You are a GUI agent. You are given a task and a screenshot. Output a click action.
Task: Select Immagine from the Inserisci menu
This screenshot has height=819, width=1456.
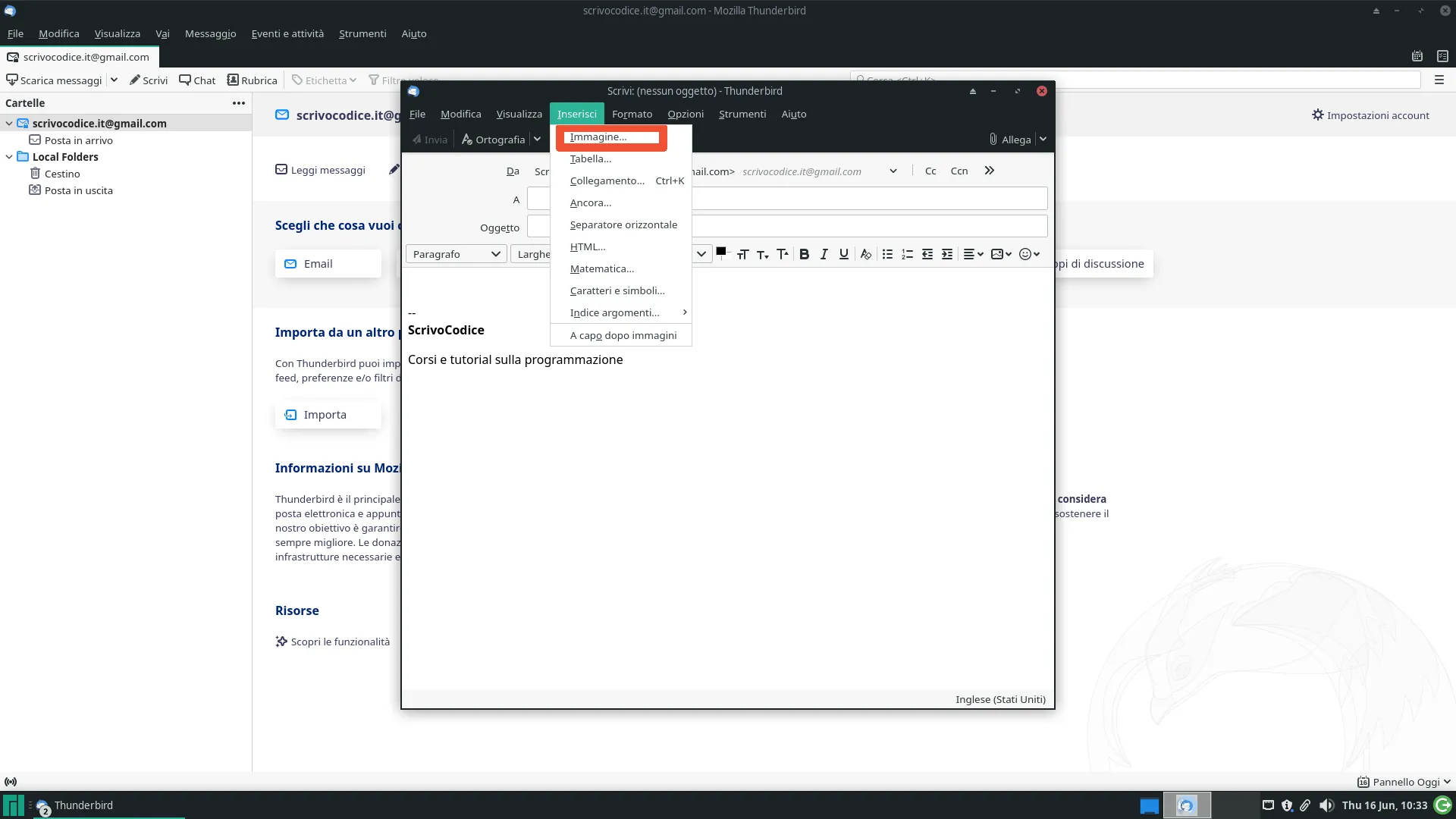pyautogui.click(x=598, y=136)
